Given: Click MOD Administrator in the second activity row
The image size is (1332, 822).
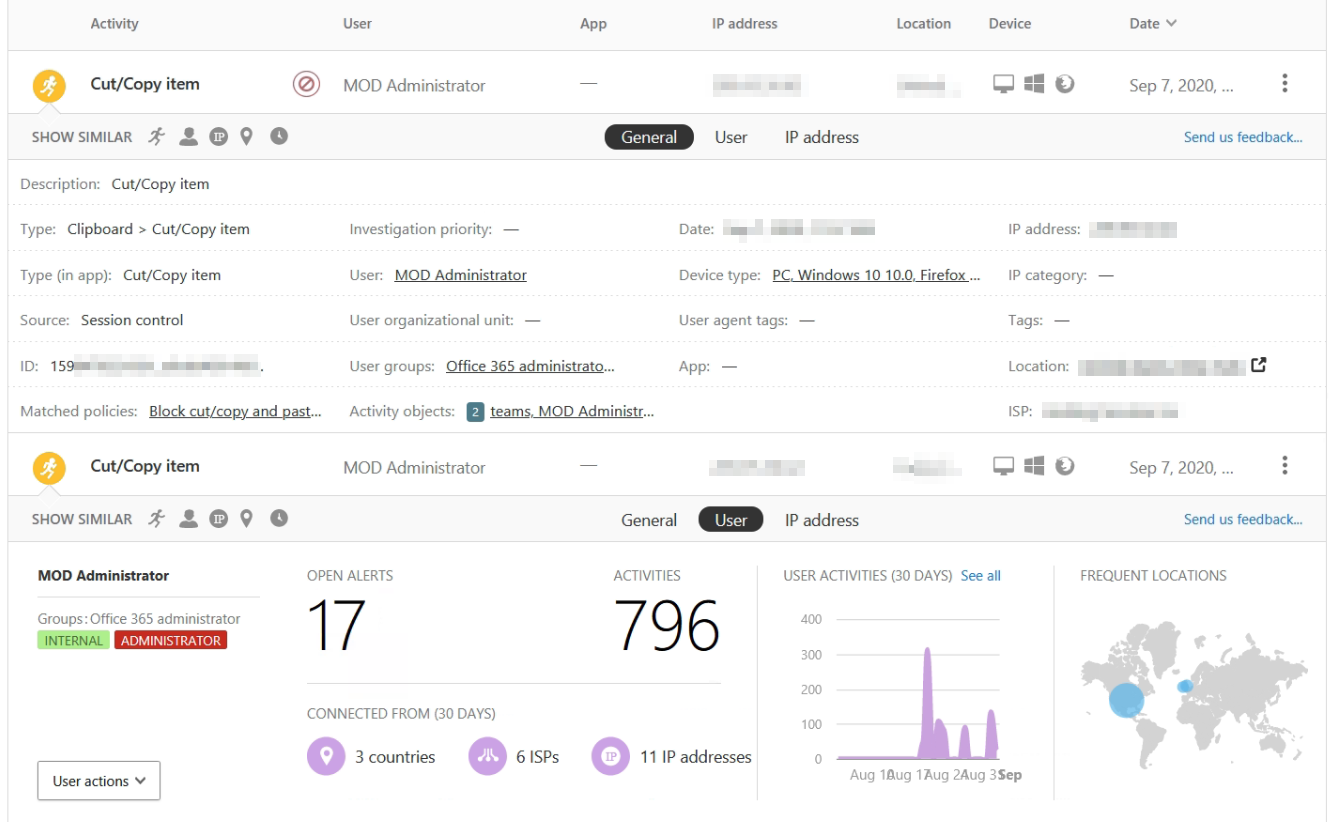Looking at the screenshot, I should click(414, 467).
